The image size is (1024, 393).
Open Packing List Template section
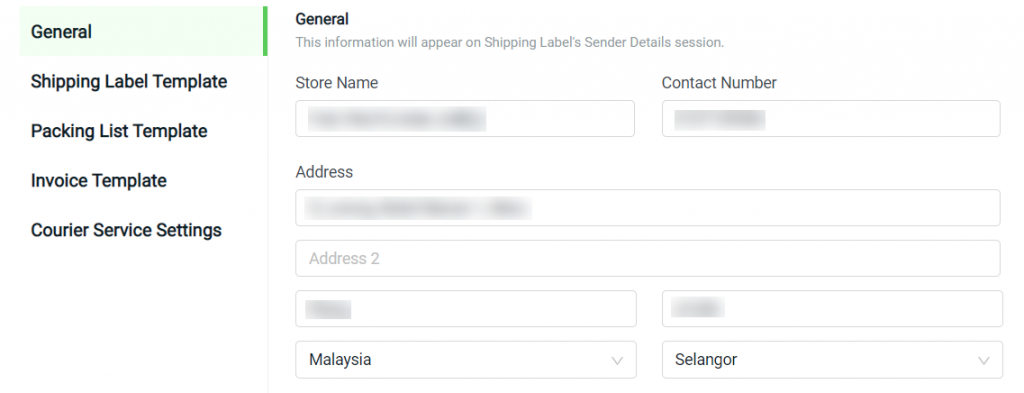[119, 131]
